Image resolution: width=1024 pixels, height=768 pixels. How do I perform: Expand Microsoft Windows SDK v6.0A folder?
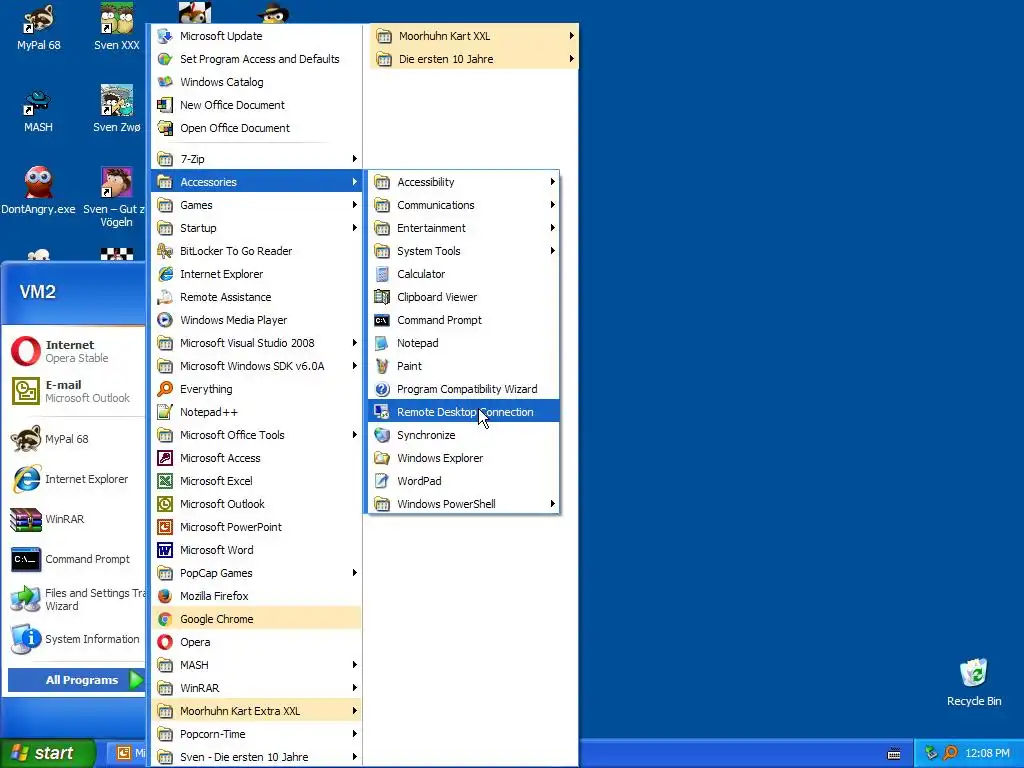pos(257,366)
